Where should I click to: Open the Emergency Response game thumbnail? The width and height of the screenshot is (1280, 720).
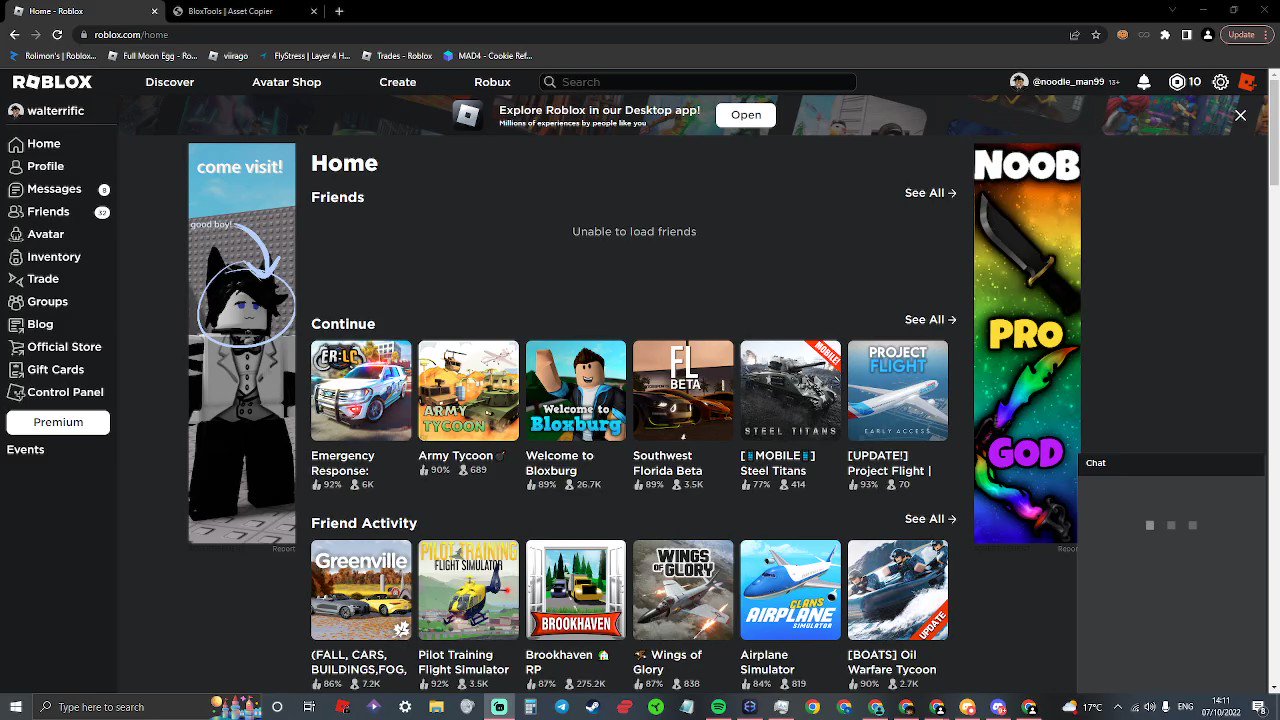click(x=361, y=391)
